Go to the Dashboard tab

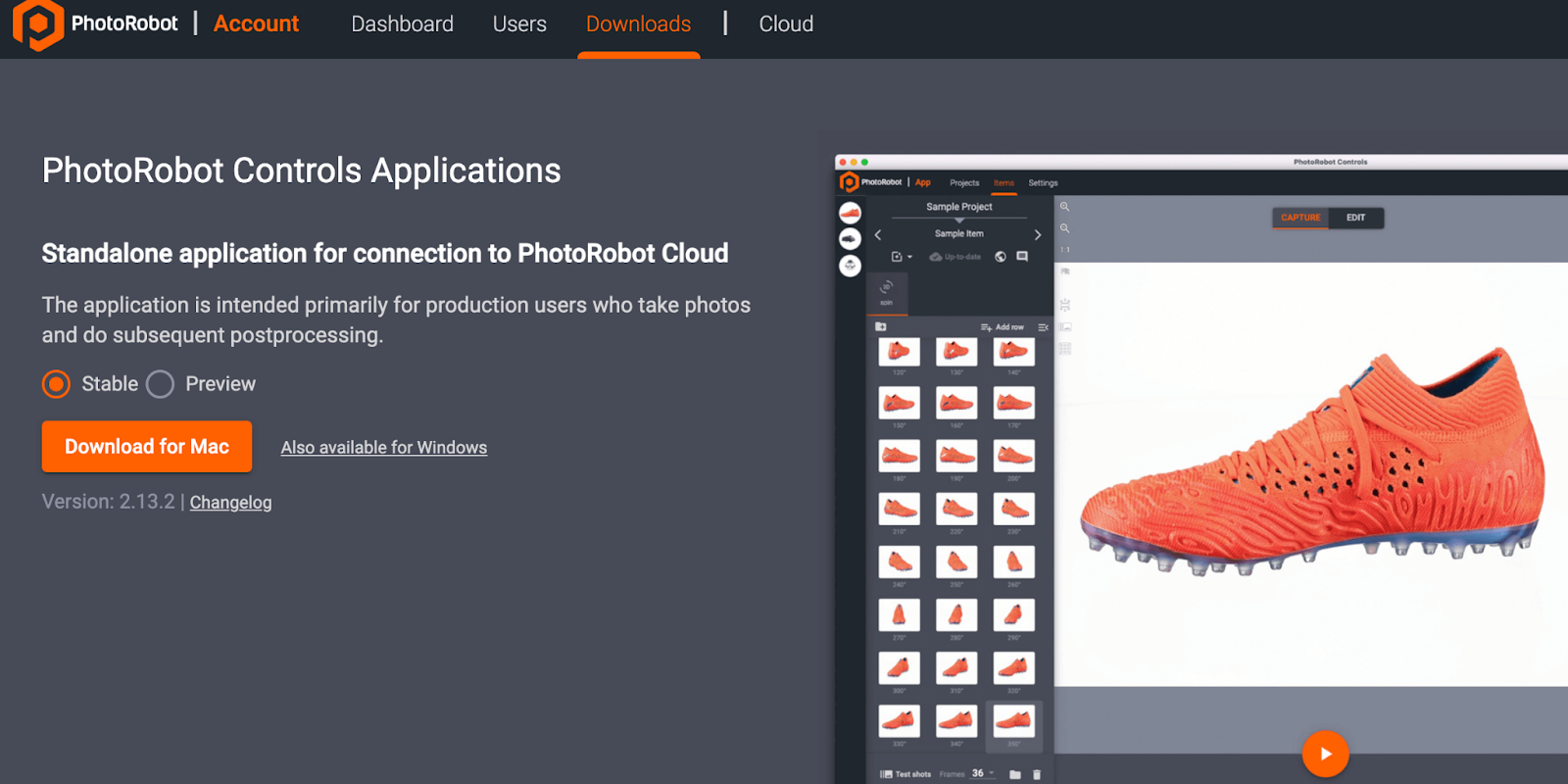tap(402, 24)
